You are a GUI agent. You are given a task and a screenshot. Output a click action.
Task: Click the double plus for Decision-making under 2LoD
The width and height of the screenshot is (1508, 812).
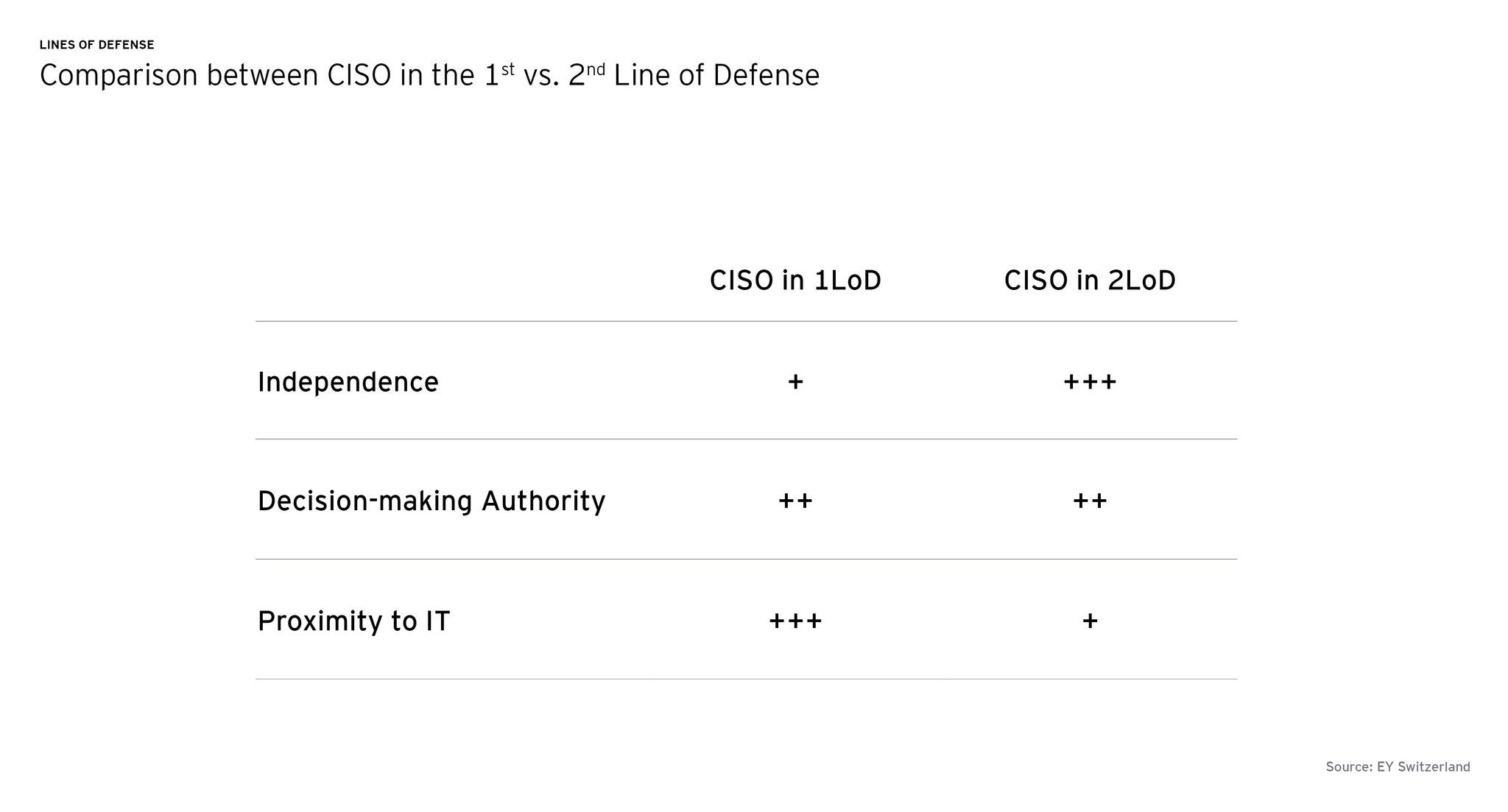[1090, 501]
